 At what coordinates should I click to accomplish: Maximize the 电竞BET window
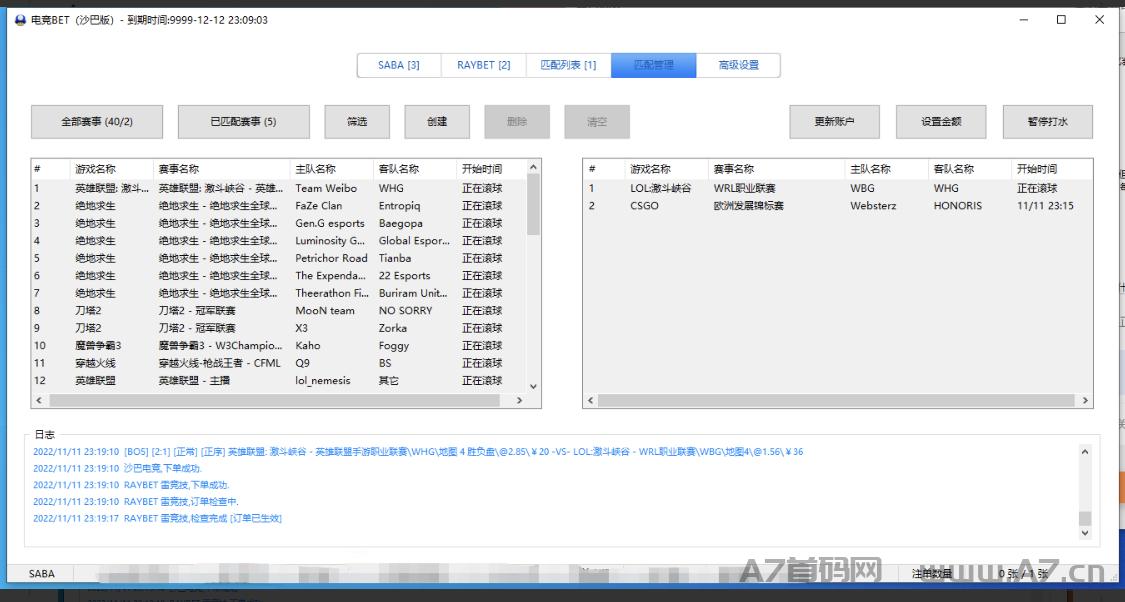(x=1061, y=20)
